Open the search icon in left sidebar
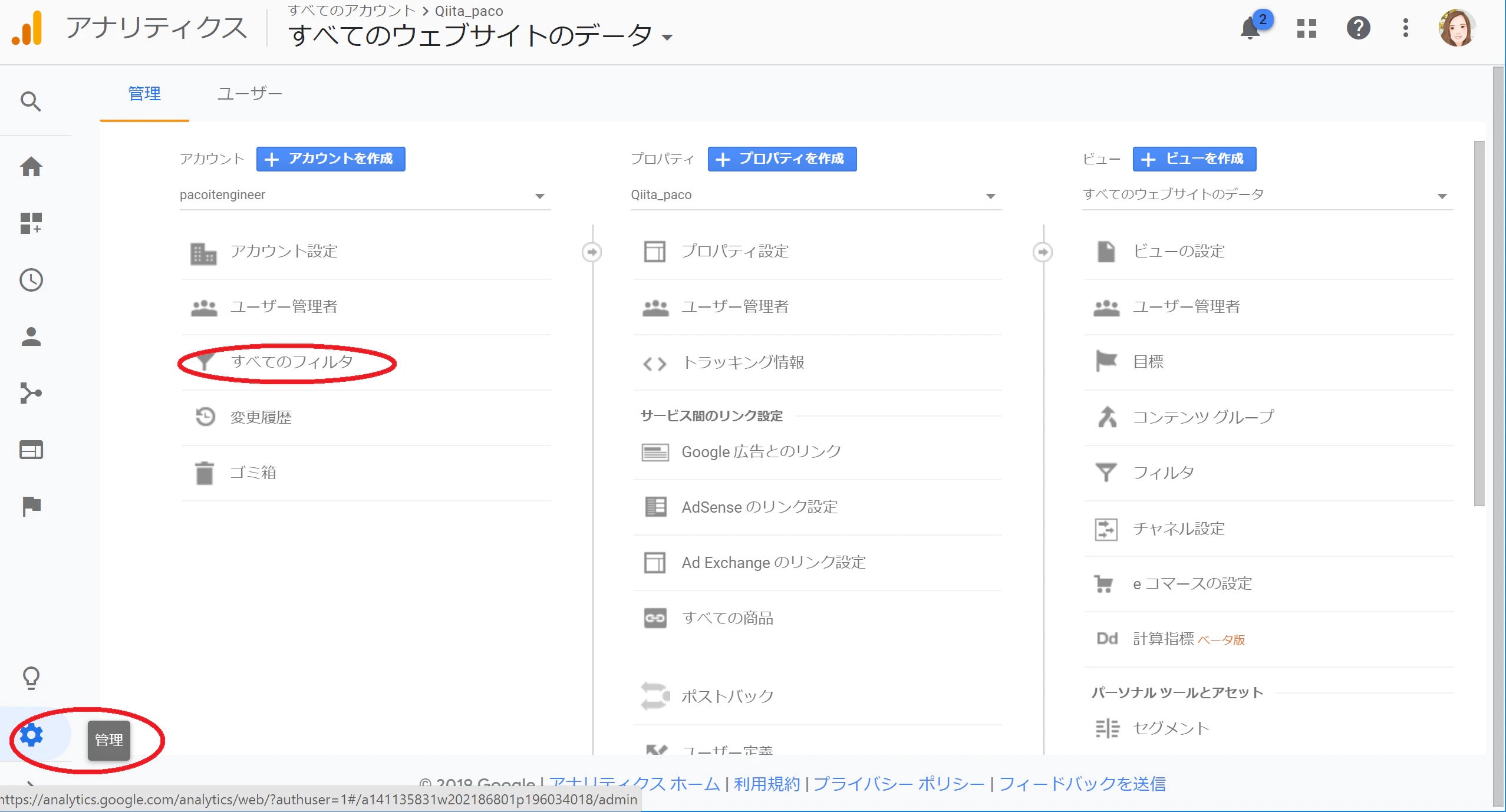Viewport: 1506px width, 812px height. pyautogui.click(x=31, y=101)
